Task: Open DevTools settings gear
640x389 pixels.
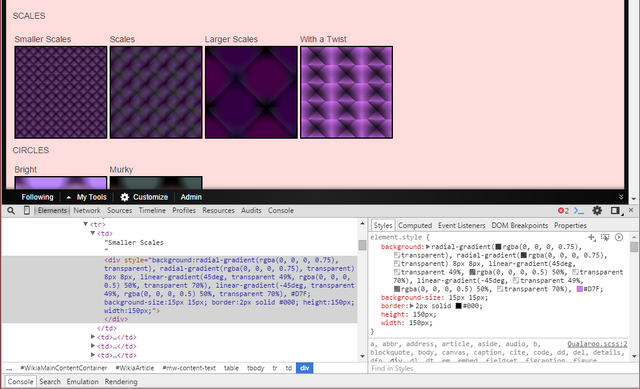Action: (x=597, y=211)
